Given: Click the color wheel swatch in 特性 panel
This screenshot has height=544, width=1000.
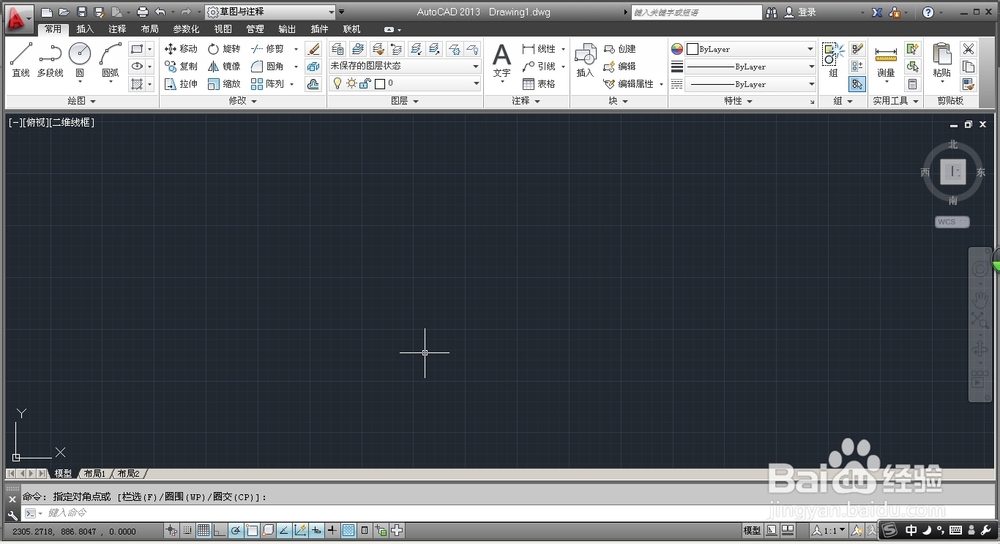Looking at the screenshot, I should pyautogui.click(x=677, y=49).
